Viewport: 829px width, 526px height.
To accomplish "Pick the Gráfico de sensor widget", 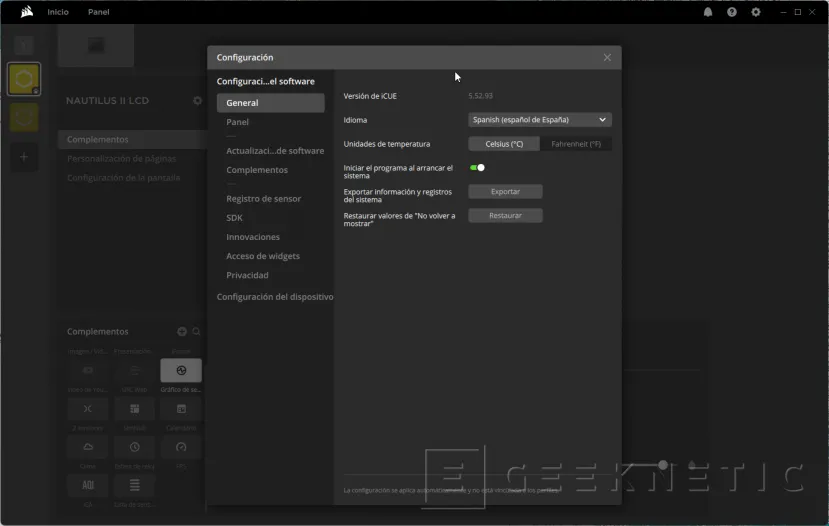I will (x=181, y=370).
